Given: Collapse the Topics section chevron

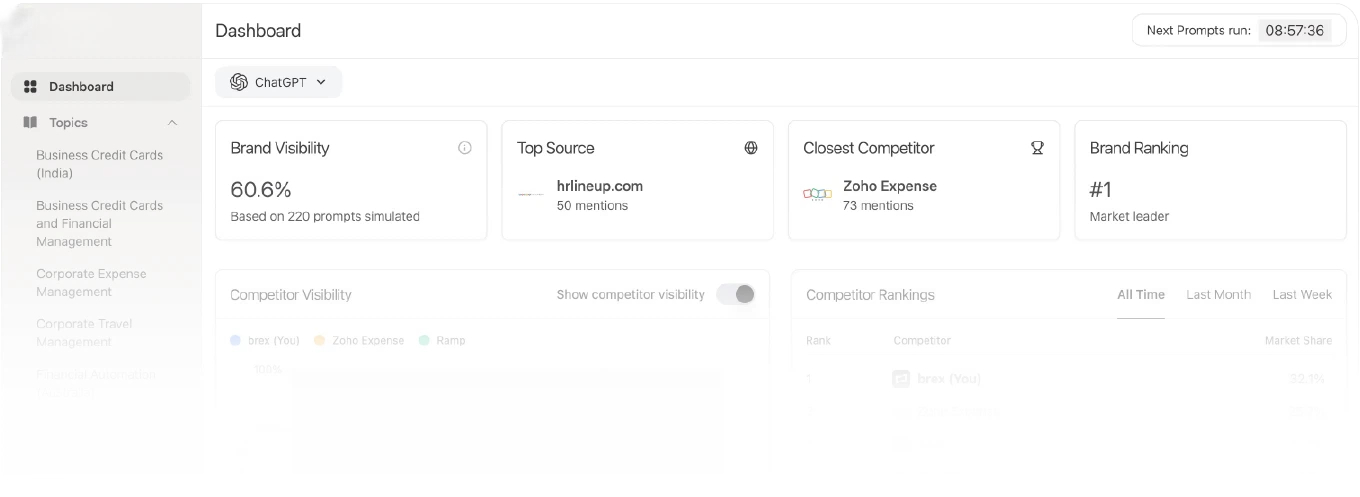Looking at the screenshot, I should click(x=172, y=123).
